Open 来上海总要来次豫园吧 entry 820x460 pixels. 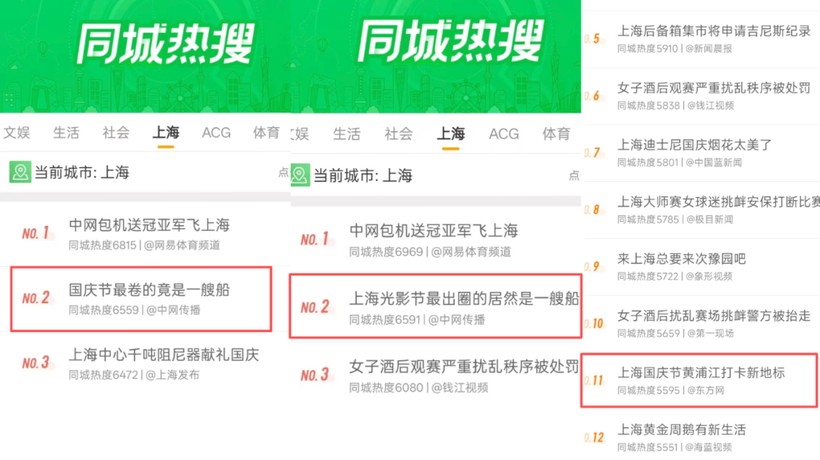tap(701, 267)
